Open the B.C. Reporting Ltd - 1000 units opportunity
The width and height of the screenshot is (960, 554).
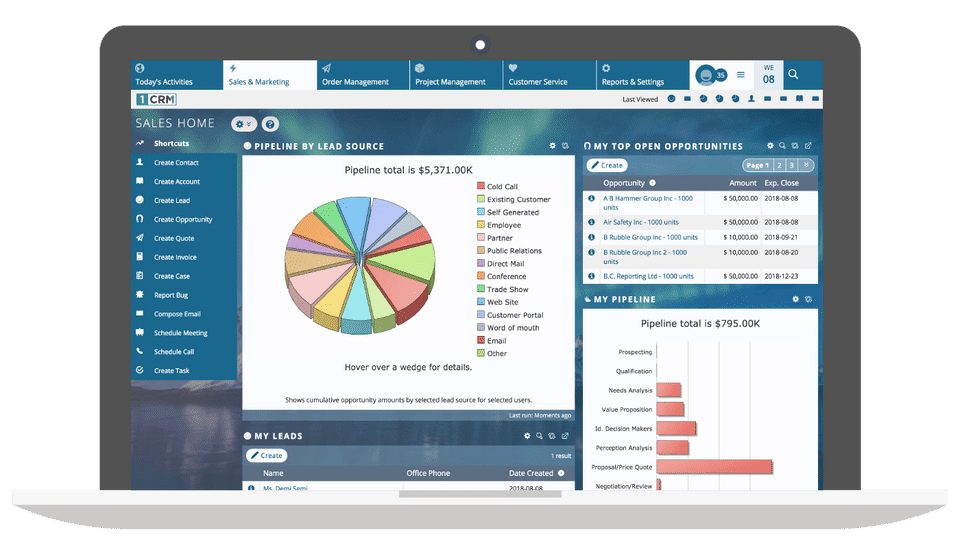tap(648, 276)
